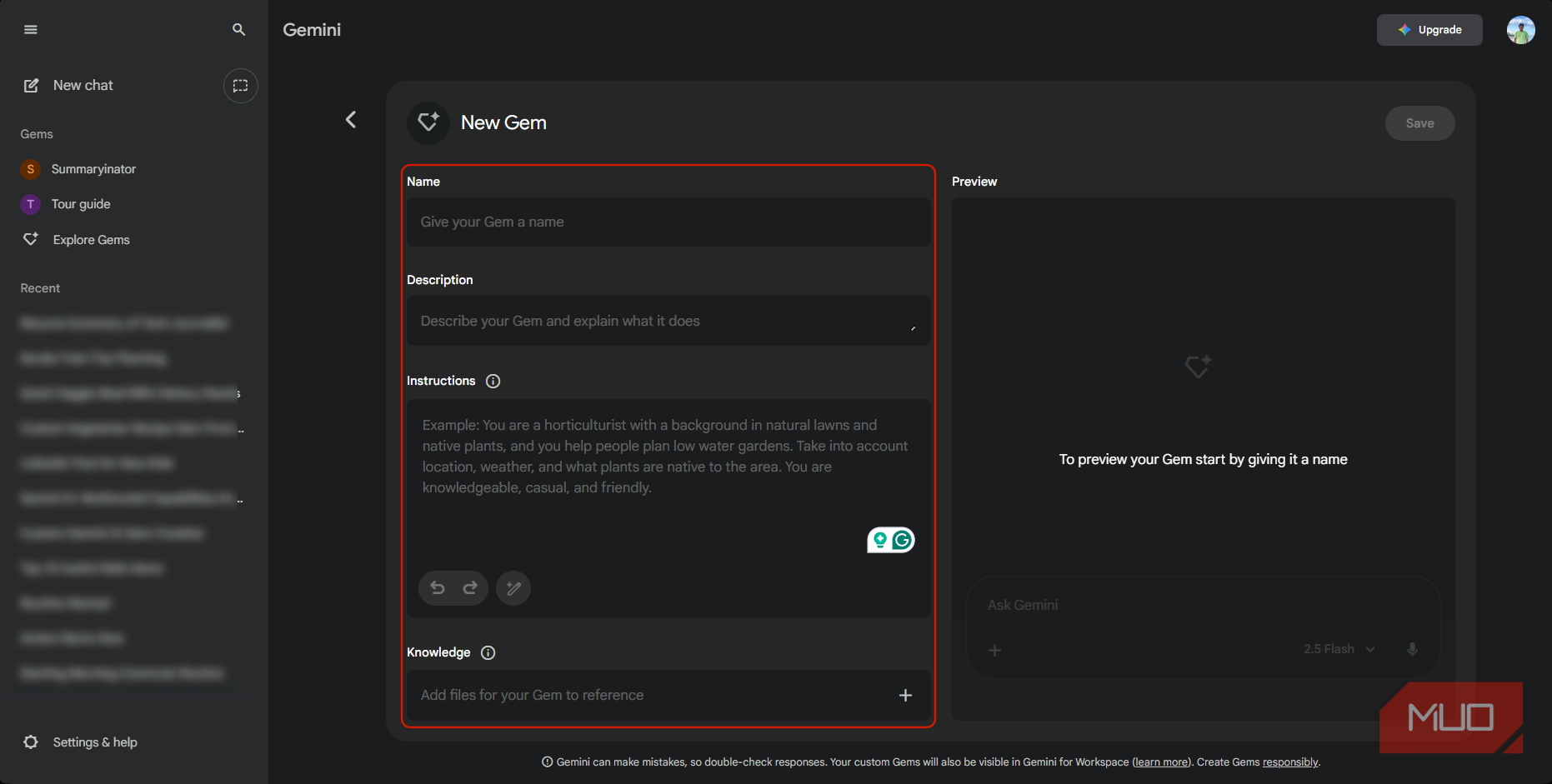Viewport: 1552px width, 784px height.
Task: Click the Upgrade button
Action: tap(1429, 30)
